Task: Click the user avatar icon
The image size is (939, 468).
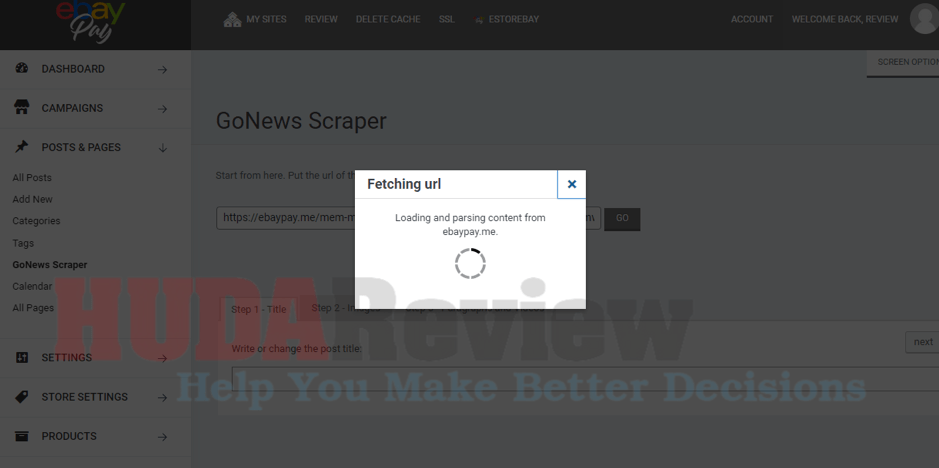Action: [924, 18]
